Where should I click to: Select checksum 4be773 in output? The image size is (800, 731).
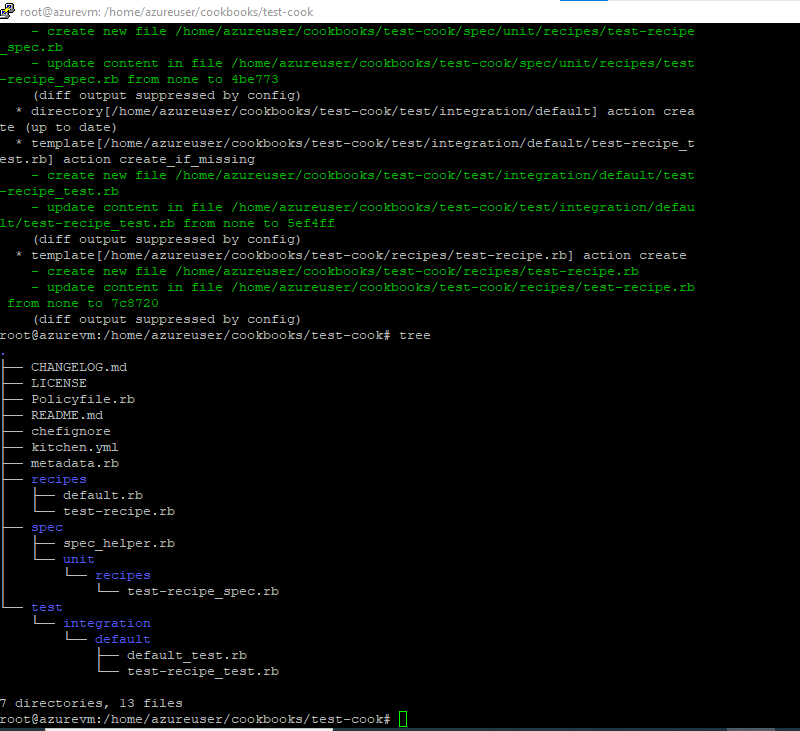pos(255,79)
